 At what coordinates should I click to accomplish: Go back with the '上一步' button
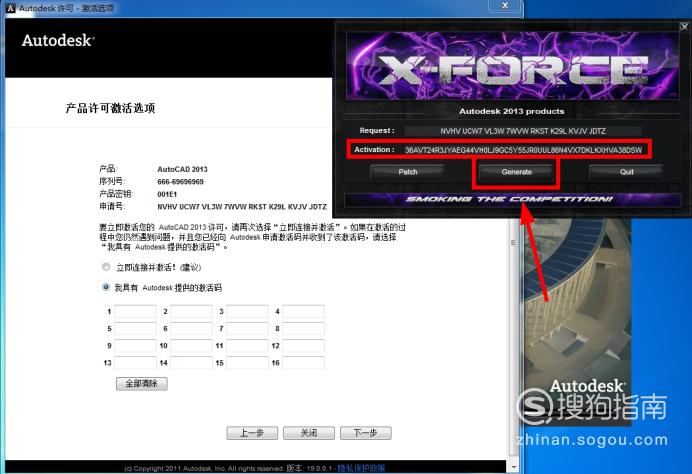click(x=252, y=433)
